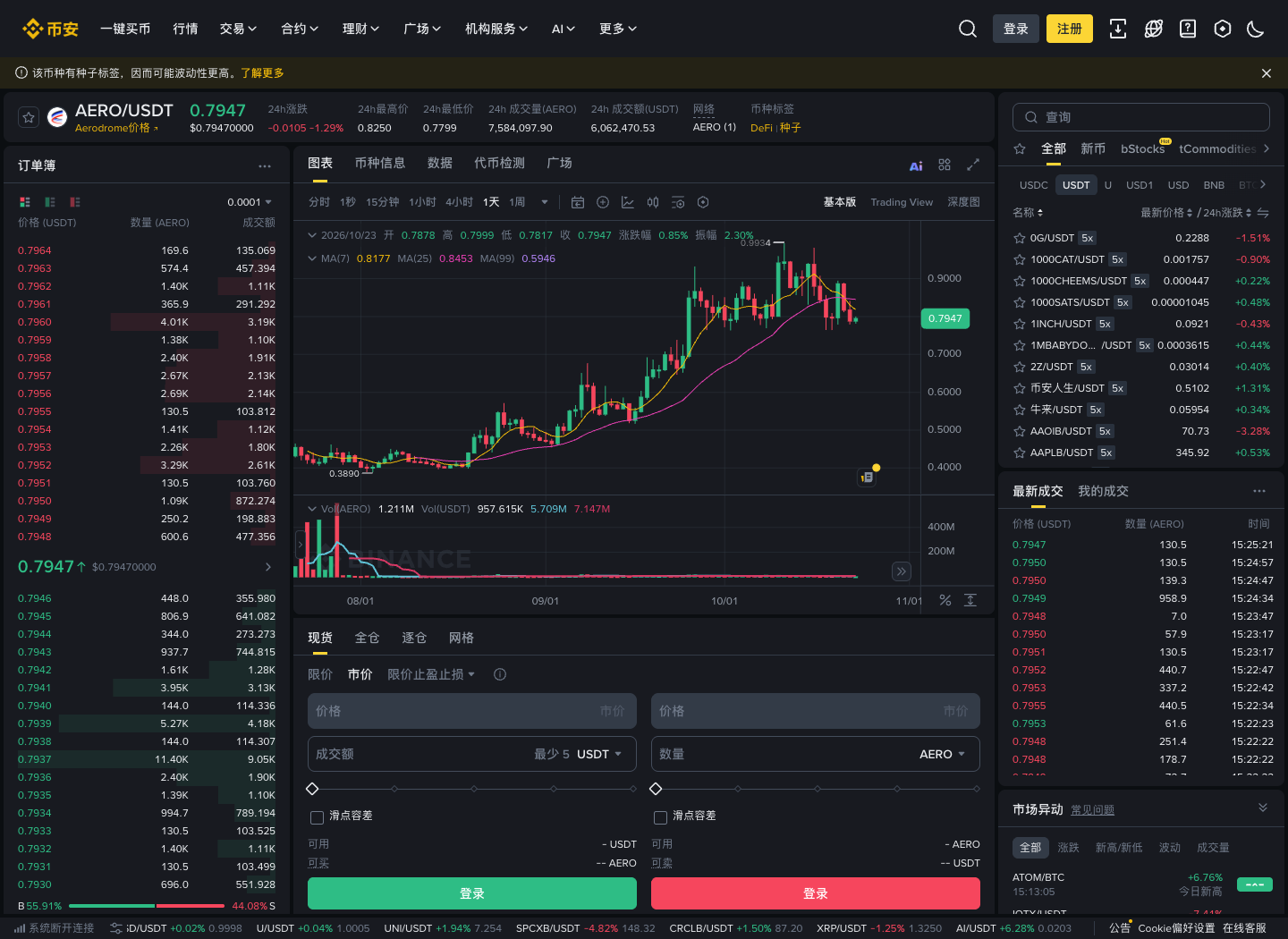Open the 常见问题 link beside 市场异动
Screen dimensions: 1288x939
click(x=1092, y=810)
